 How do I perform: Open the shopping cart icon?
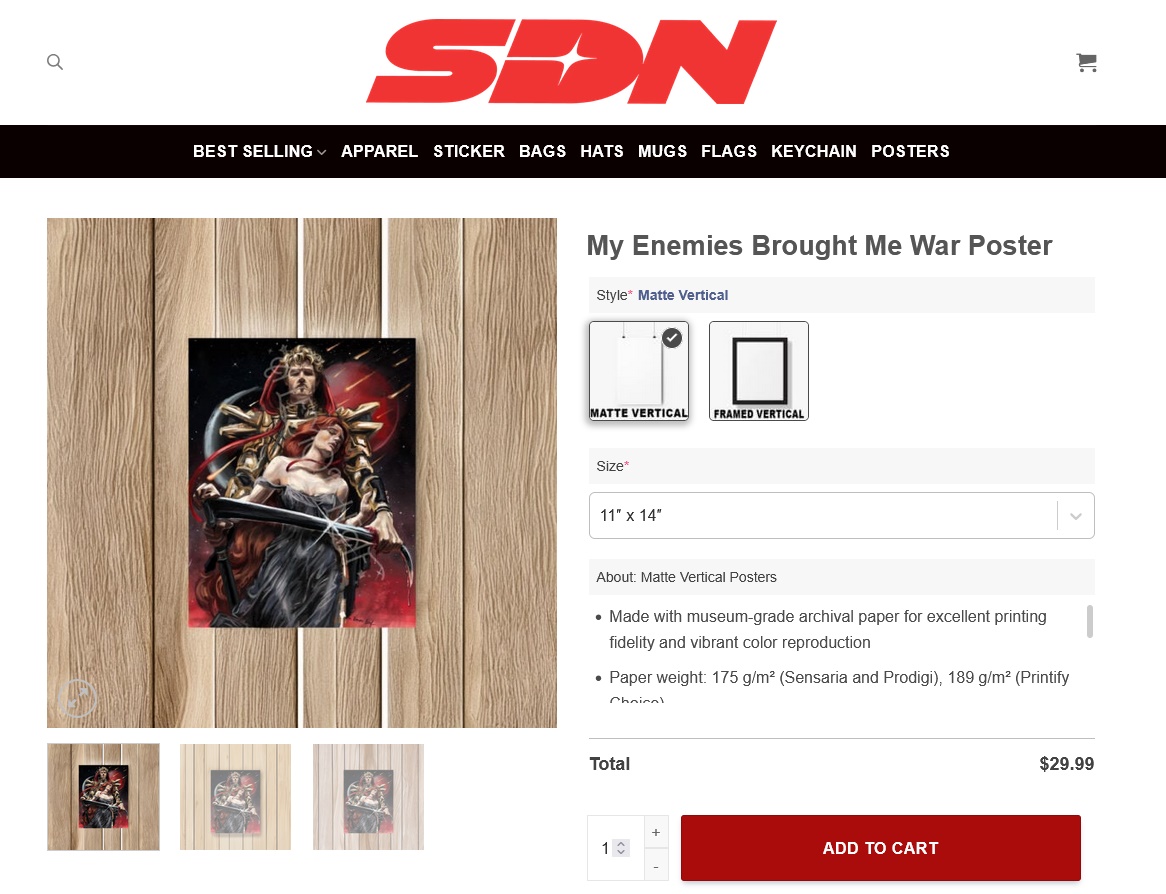[1086, 62]
